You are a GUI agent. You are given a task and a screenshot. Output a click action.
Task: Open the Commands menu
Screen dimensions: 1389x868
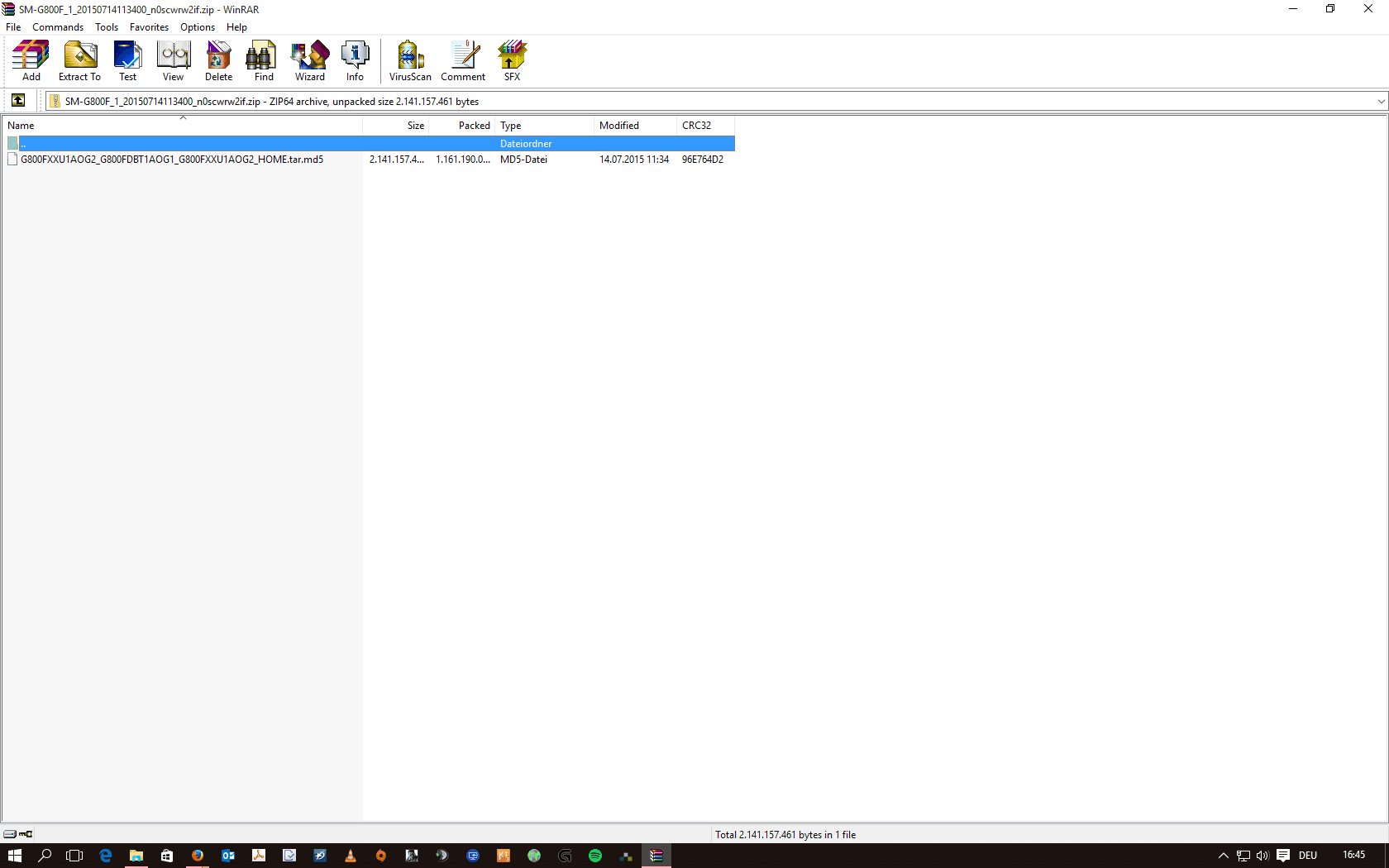(x=58, y=27)
